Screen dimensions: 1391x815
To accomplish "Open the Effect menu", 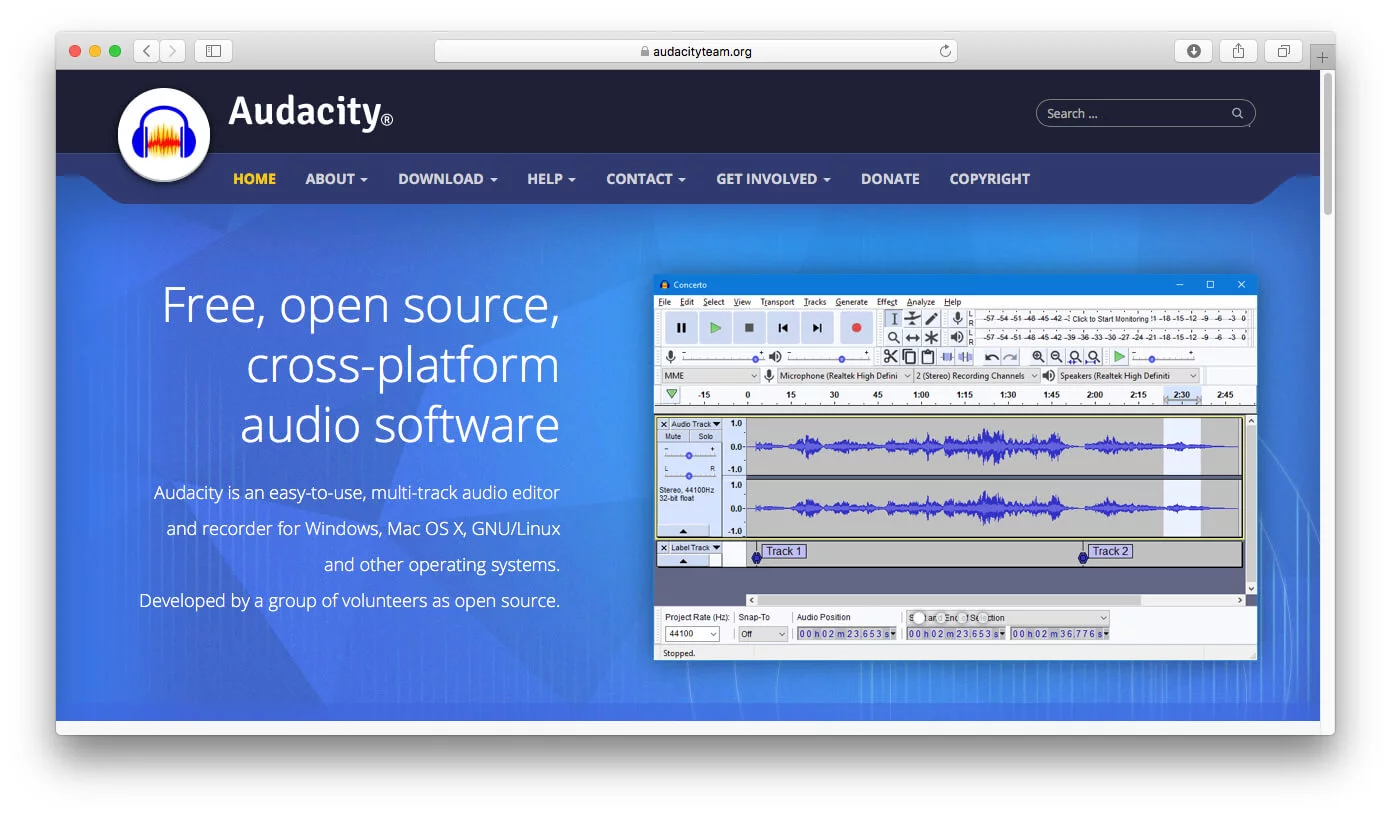I will pyautogui.click(x=887, y=302).
